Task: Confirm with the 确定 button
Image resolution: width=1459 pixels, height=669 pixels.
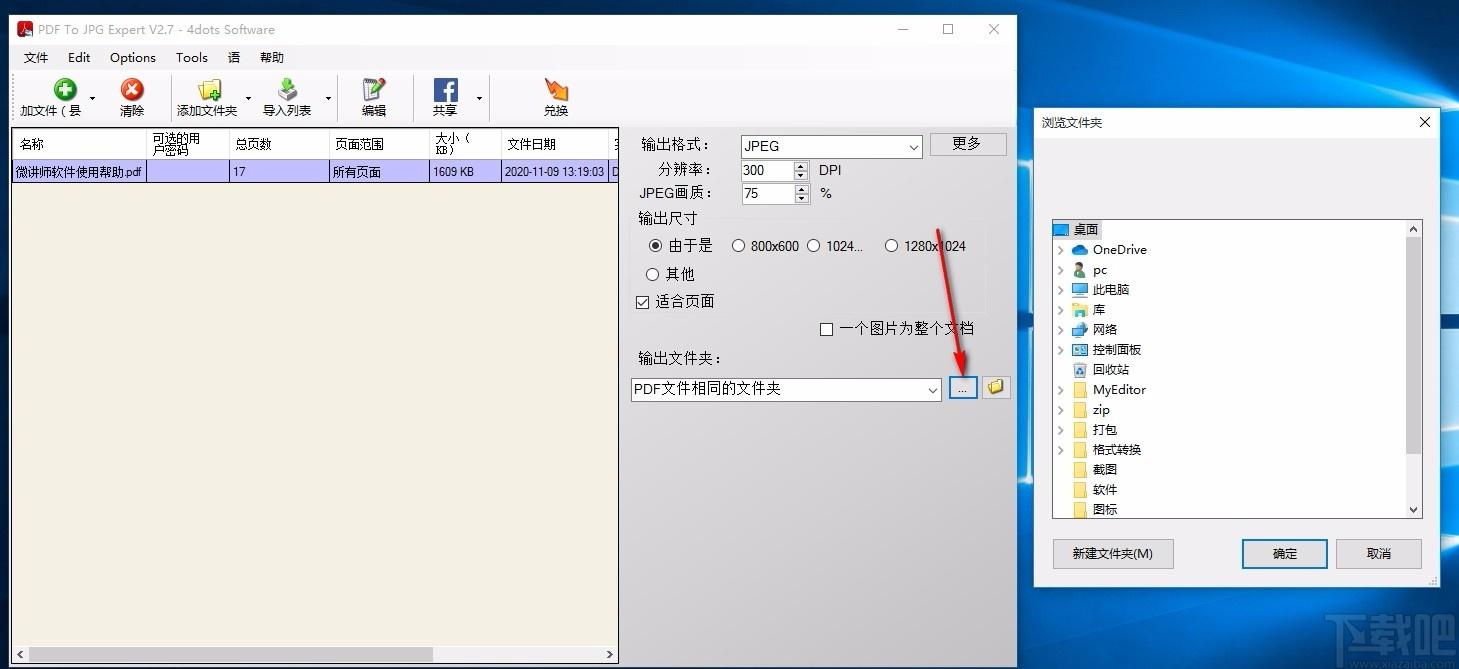Action: (x=1285, y=554)
